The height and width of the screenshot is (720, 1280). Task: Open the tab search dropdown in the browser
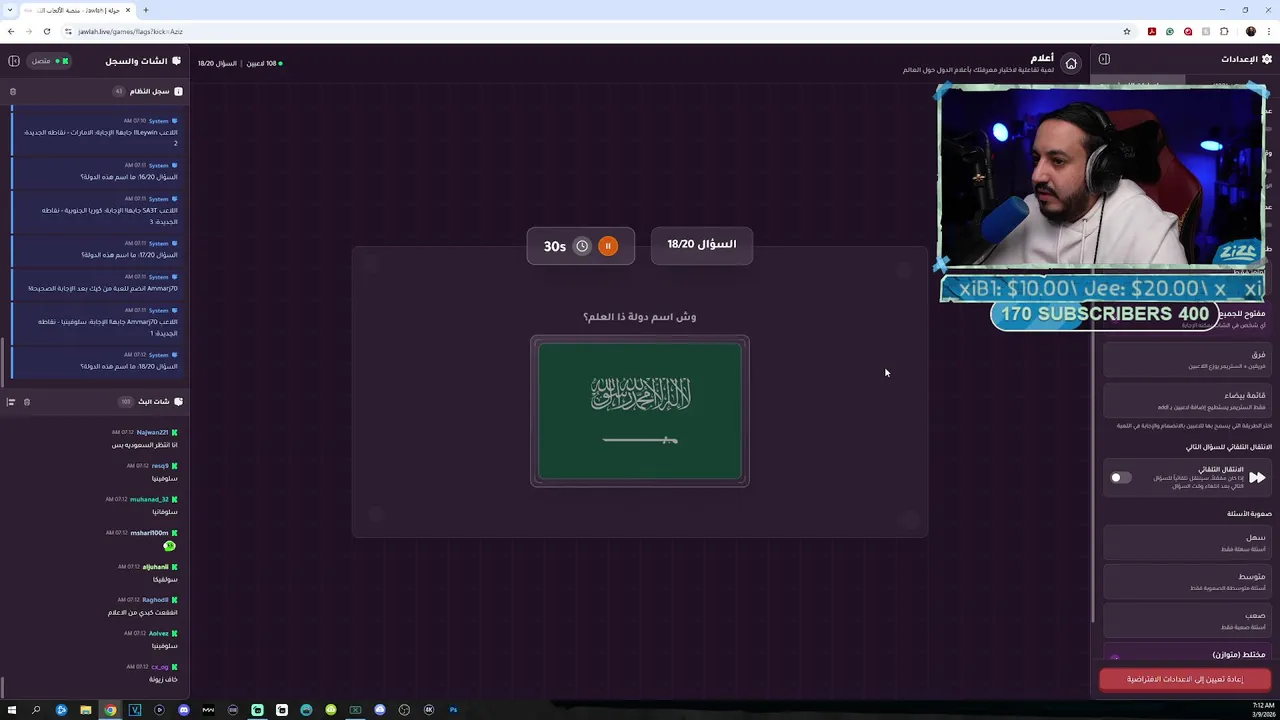(x=10, y=10)
